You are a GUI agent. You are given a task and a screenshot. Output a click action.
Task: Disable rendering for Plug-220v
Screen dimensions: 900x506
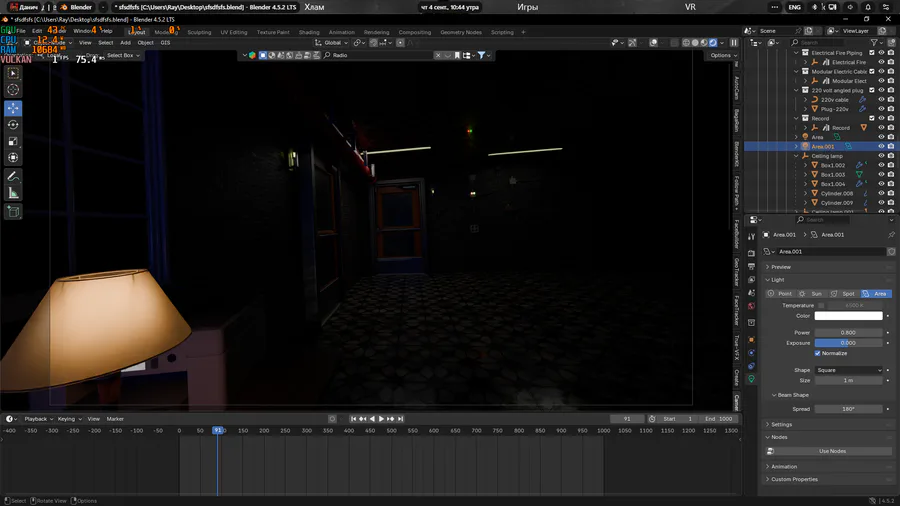(891, 109)
